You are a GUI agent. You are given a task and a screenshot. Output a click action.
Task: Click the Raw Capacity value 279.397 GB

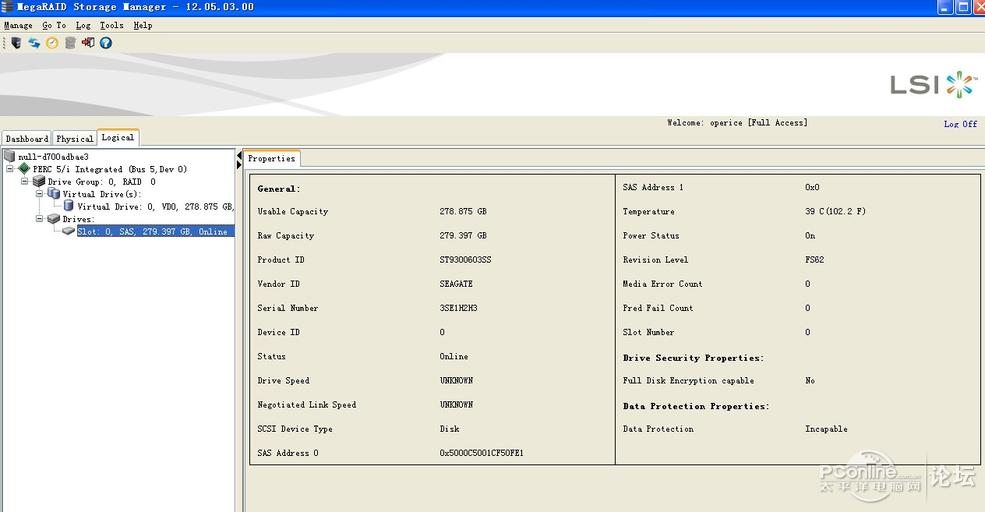[463, 236]
